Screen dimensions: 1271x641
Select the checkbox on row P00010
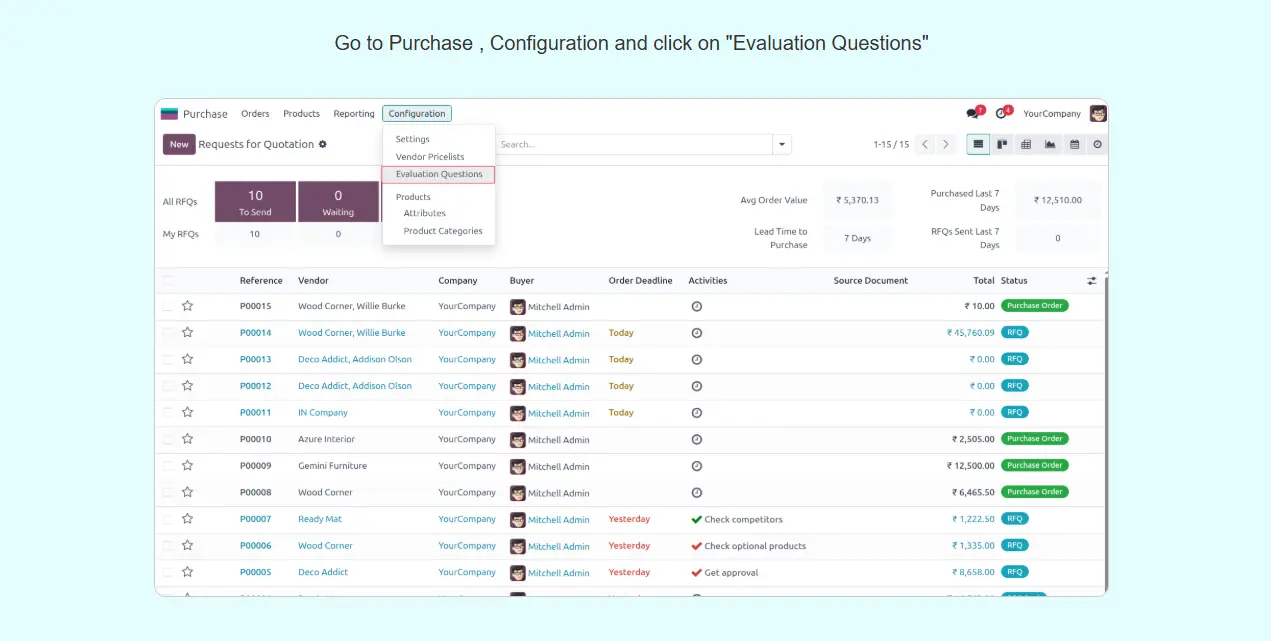pos(168,439)
